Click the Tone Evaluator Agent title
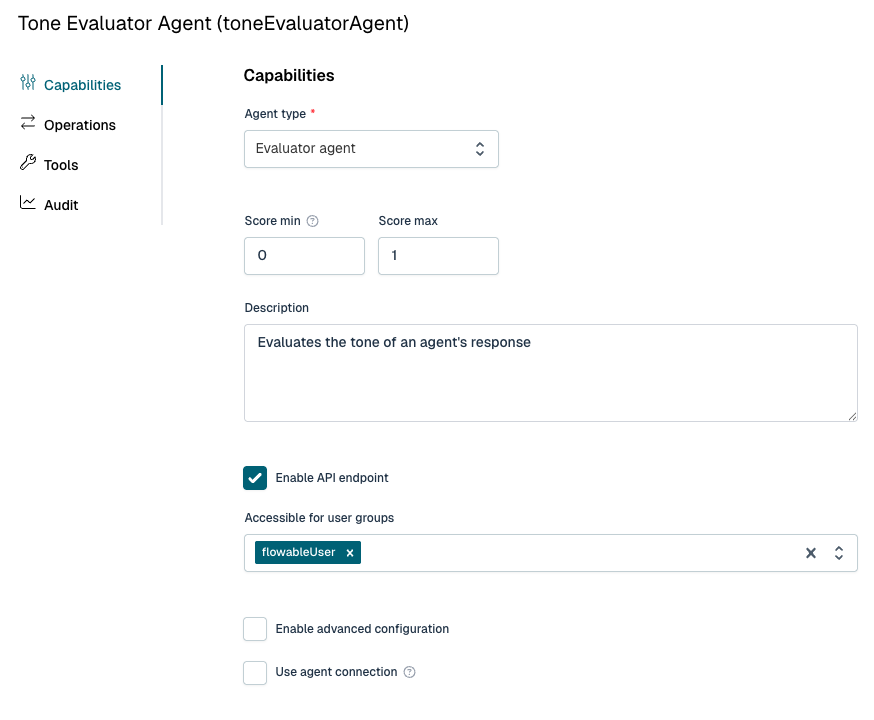Screen dimensions: 874x720 (x=213, y=23)
